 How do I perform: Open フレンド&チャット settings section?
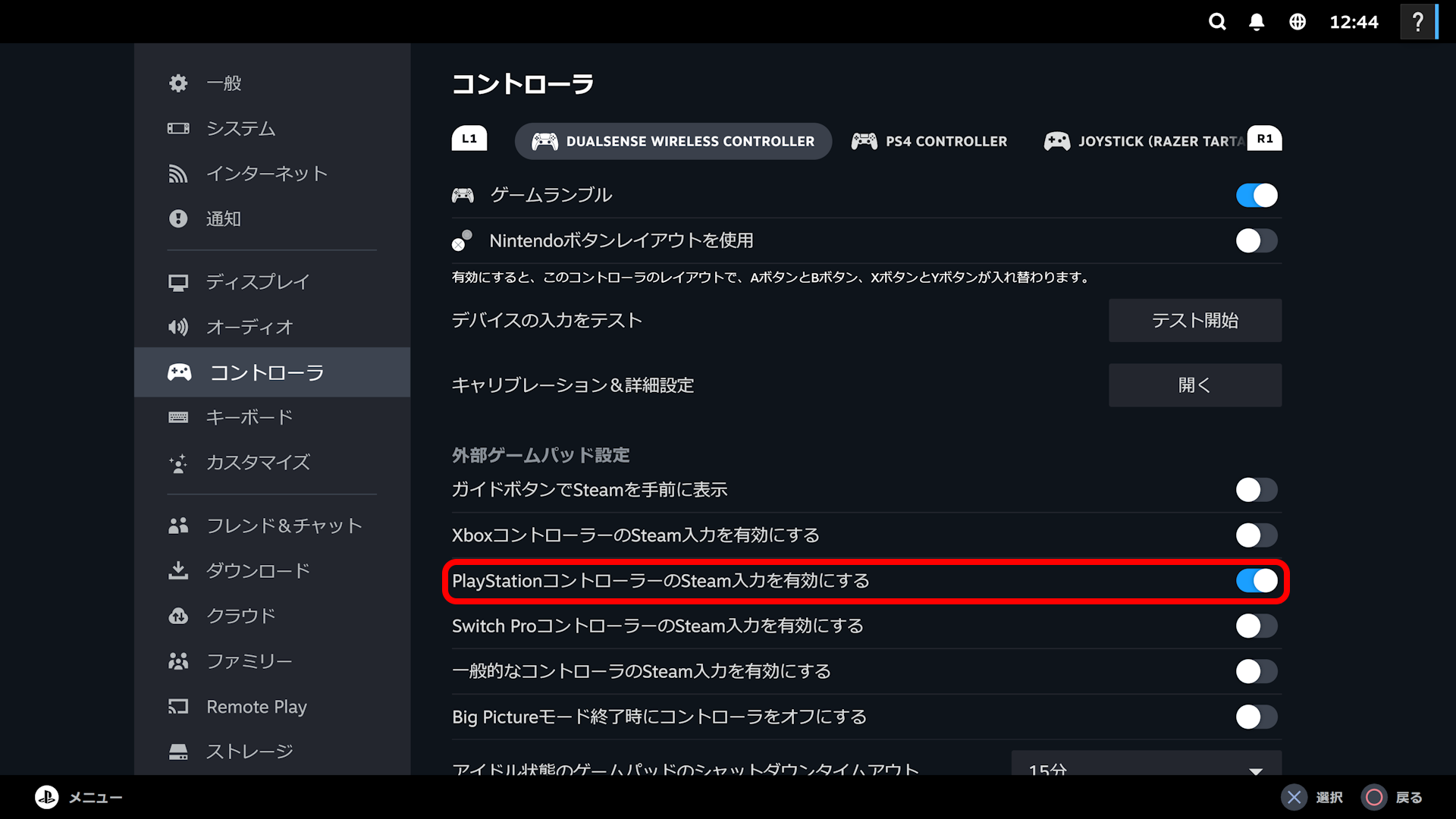click(x=272, y=526)
